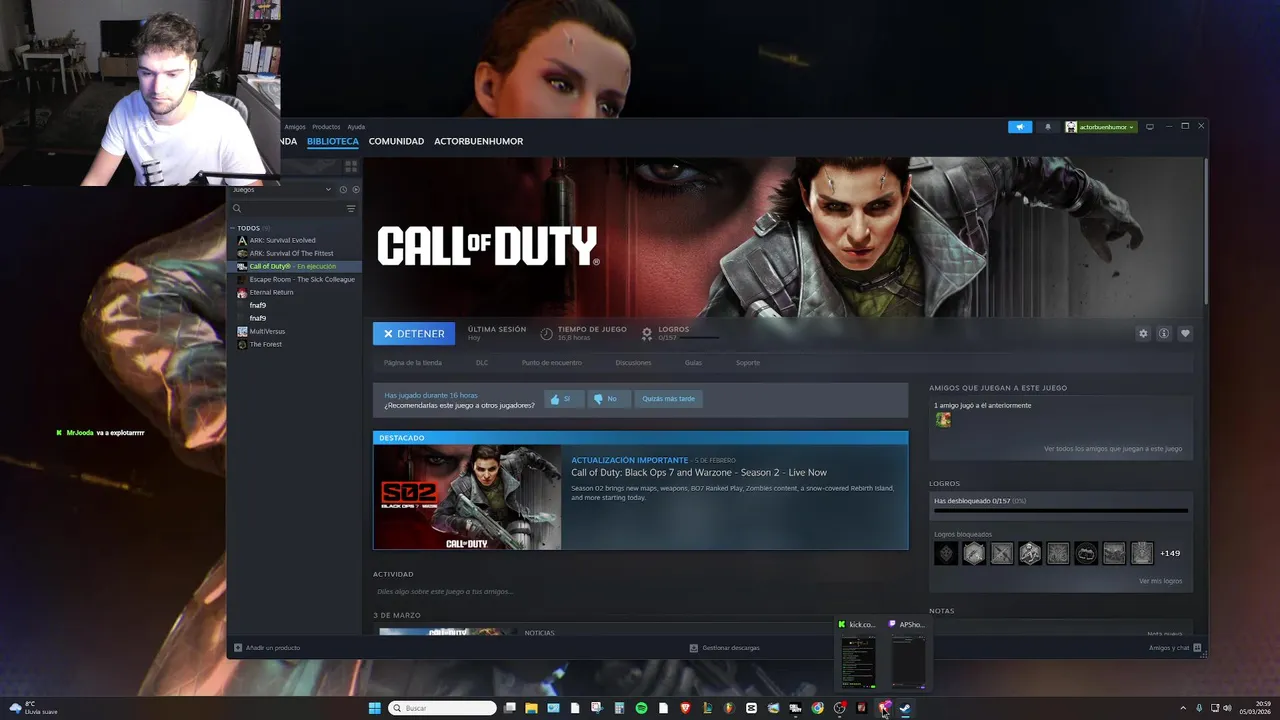The width and height of the screenshot is (1280, 720).
Task: Open the BIBLIOTECA tab
Action: point(333,141)
